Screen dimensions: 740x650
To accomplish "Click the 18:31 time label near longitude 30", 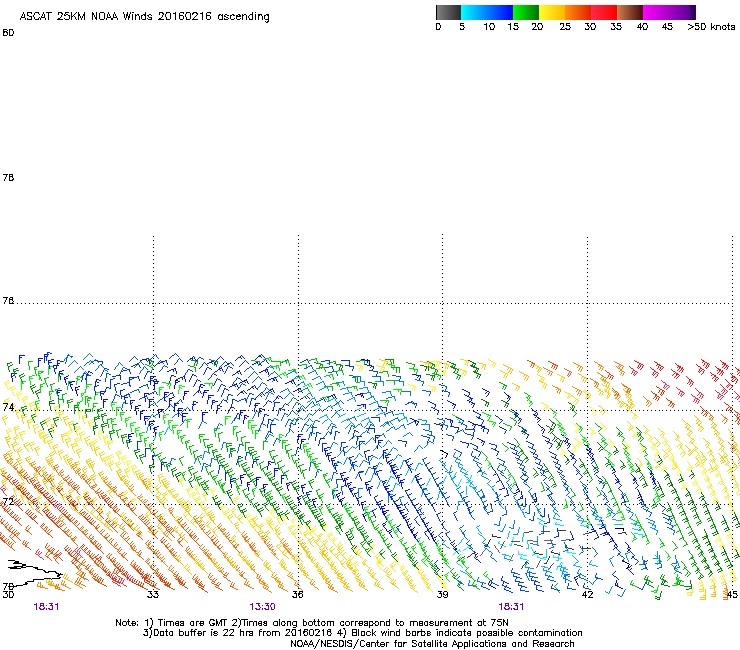I will [46, 607].
